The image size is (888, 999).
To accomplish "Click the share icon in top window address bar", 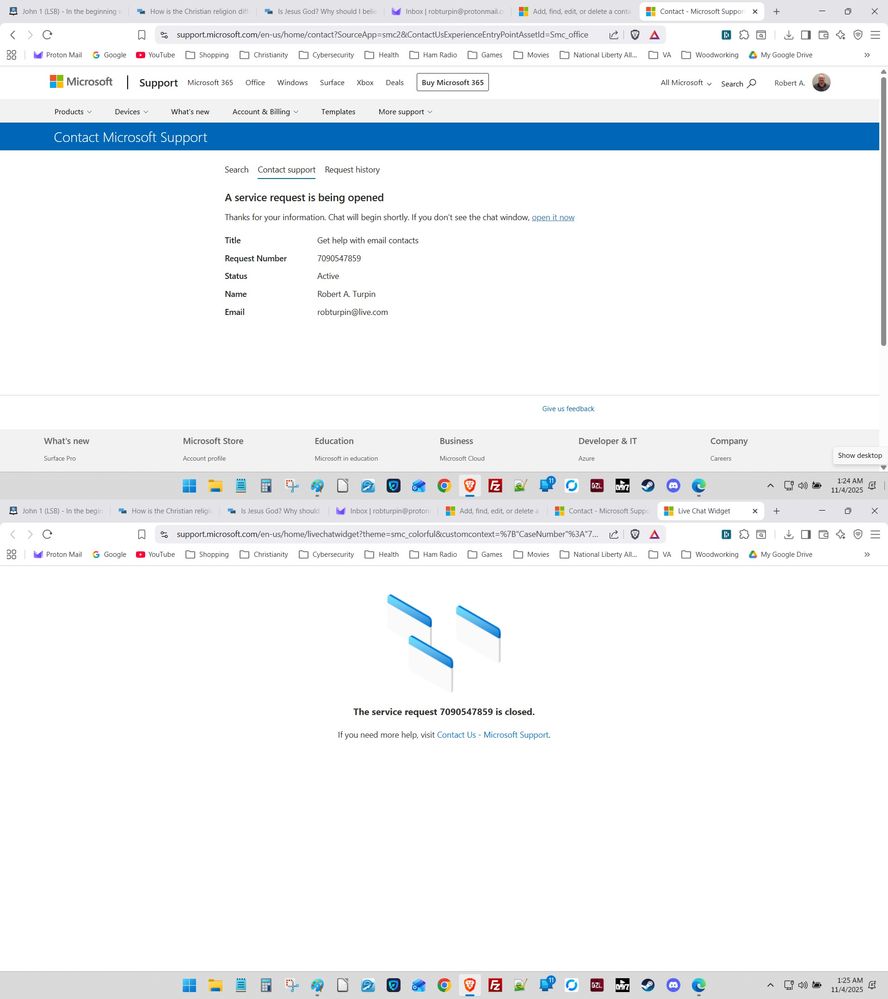I will (x=613, y=35).
